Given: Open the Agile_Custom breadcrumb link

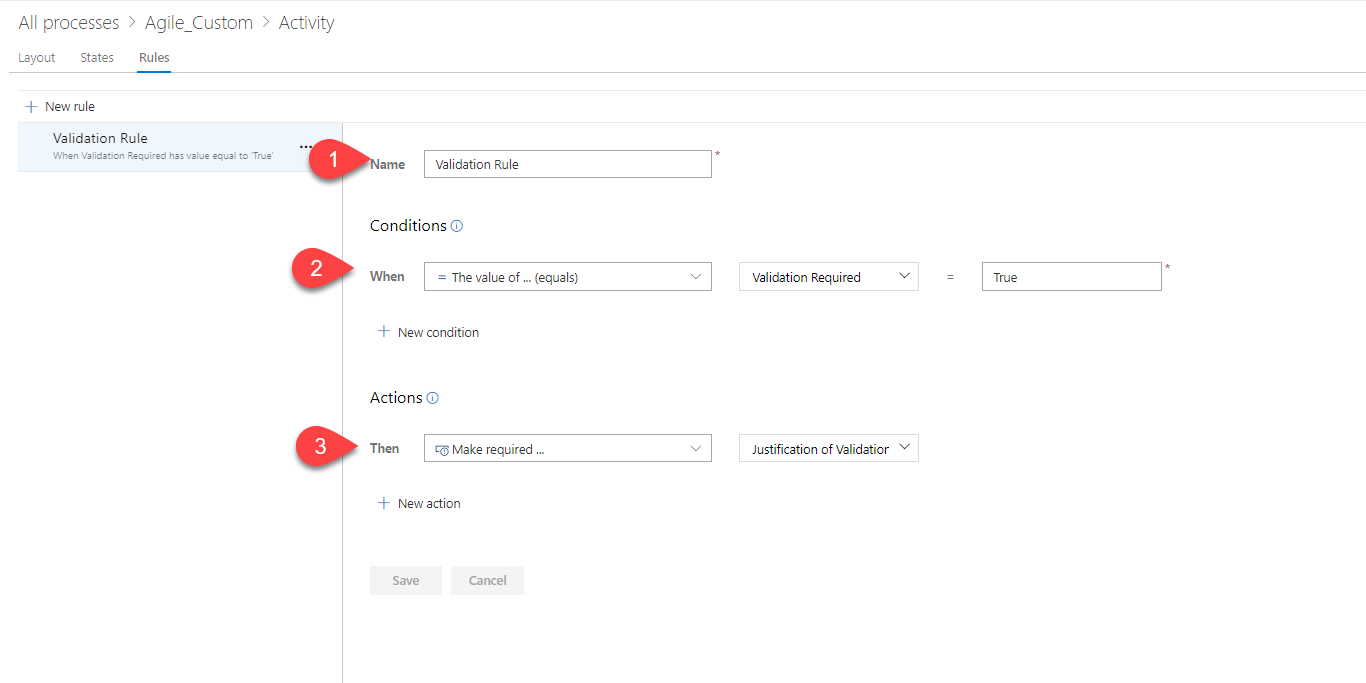Looking at the screenshot, I should [x=199, y=22].
